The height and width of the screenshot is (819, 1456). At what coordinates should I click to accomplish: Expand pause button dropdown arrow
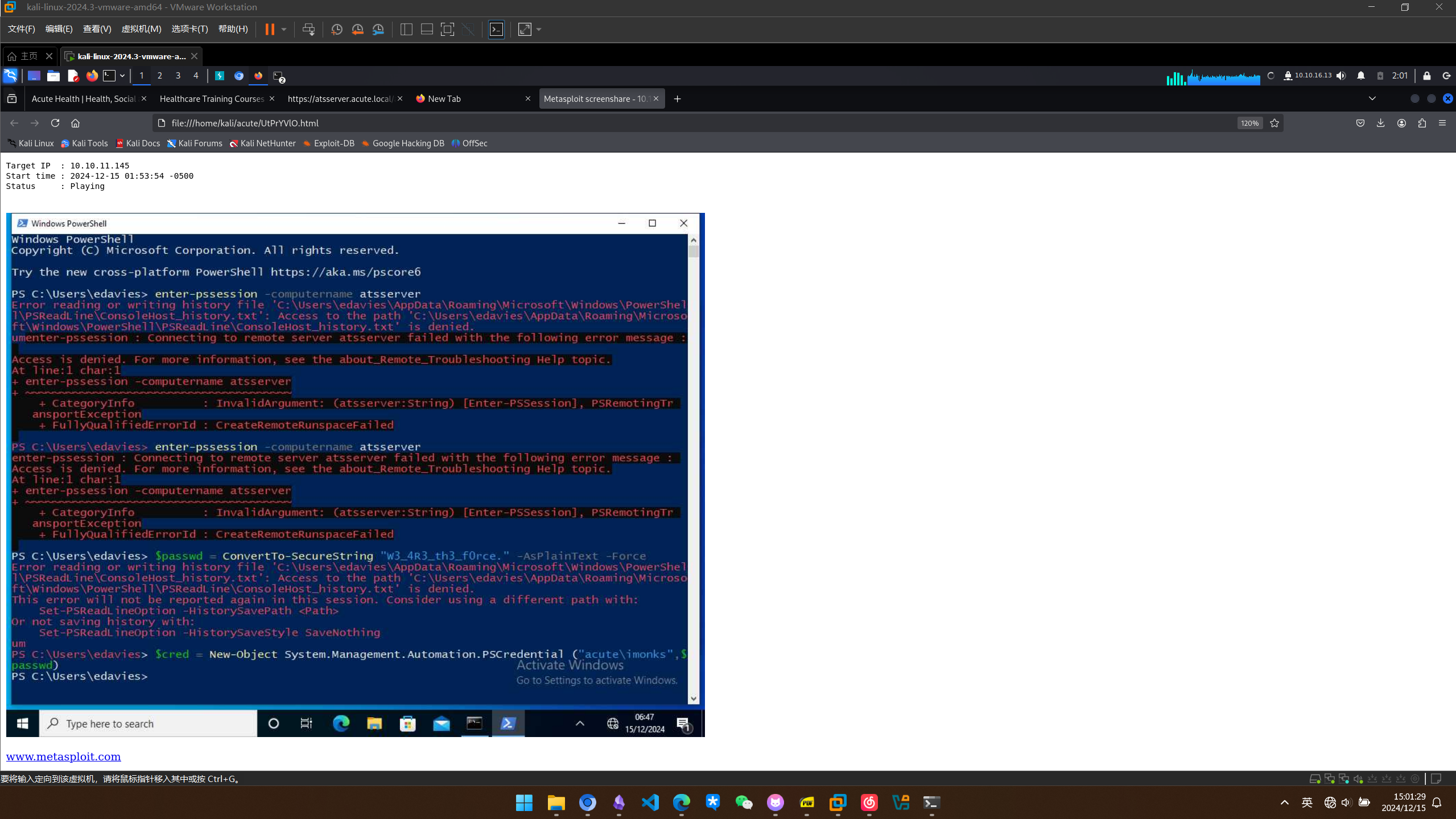click(283, 29)
